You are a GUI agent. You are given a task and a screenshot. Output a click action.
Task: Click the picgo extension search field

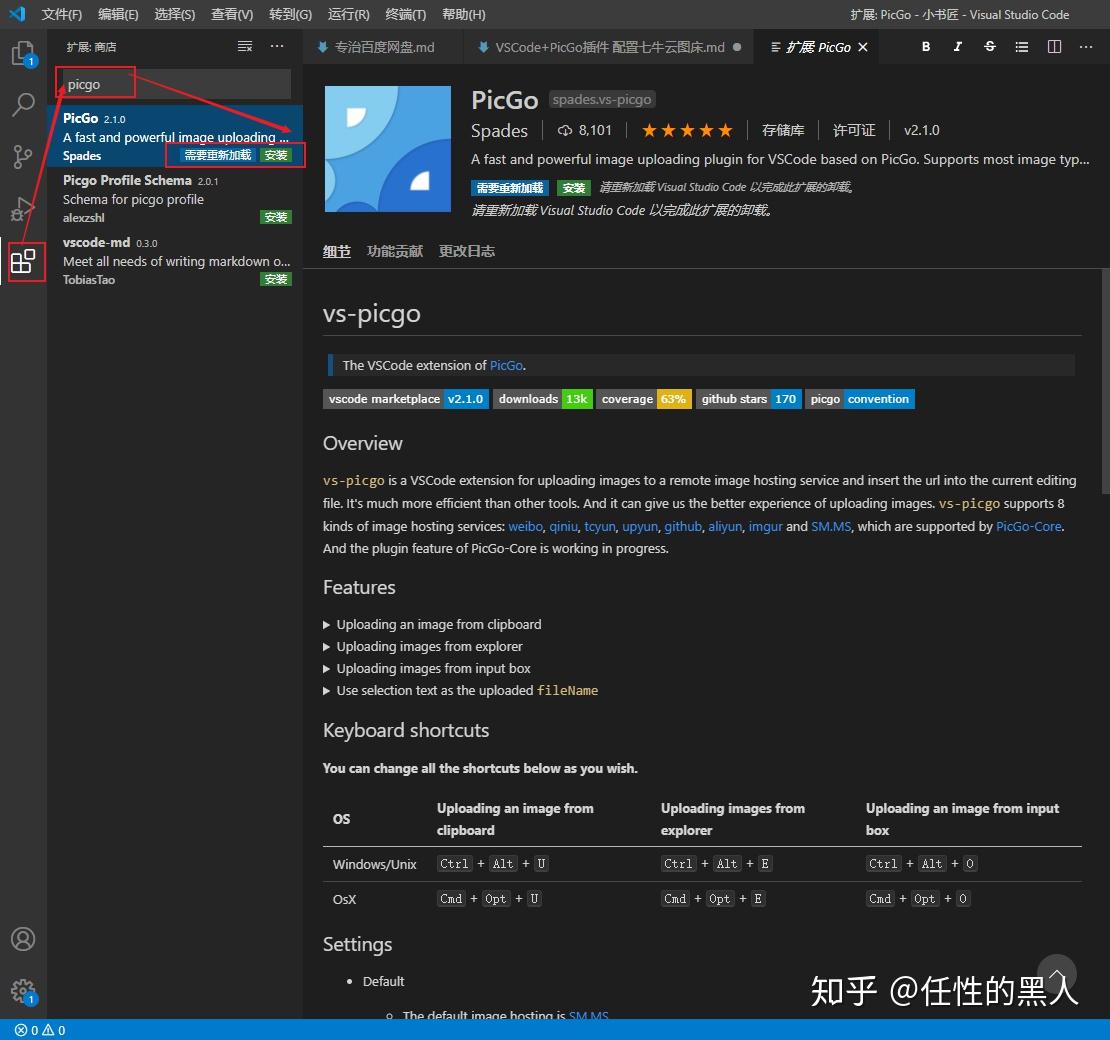click(x=174, y=84)
